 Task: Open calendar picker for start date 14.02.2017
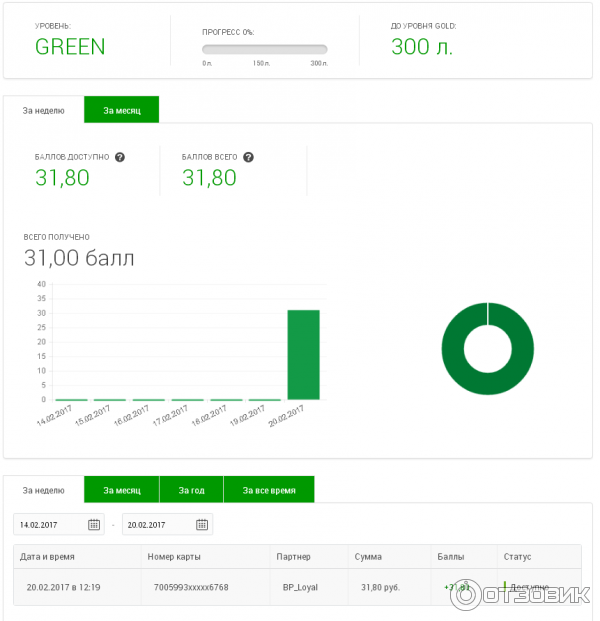tap(95, 524)
